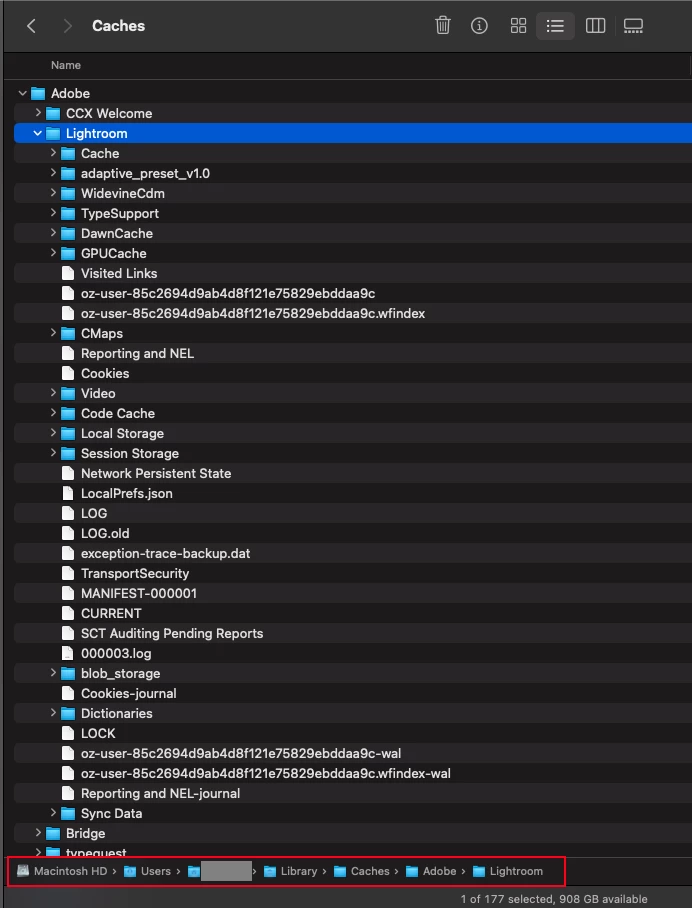The width and height of the screenshot is (692, 908).
Task: Go to Adobe in path bar
Action: [431, 871]
